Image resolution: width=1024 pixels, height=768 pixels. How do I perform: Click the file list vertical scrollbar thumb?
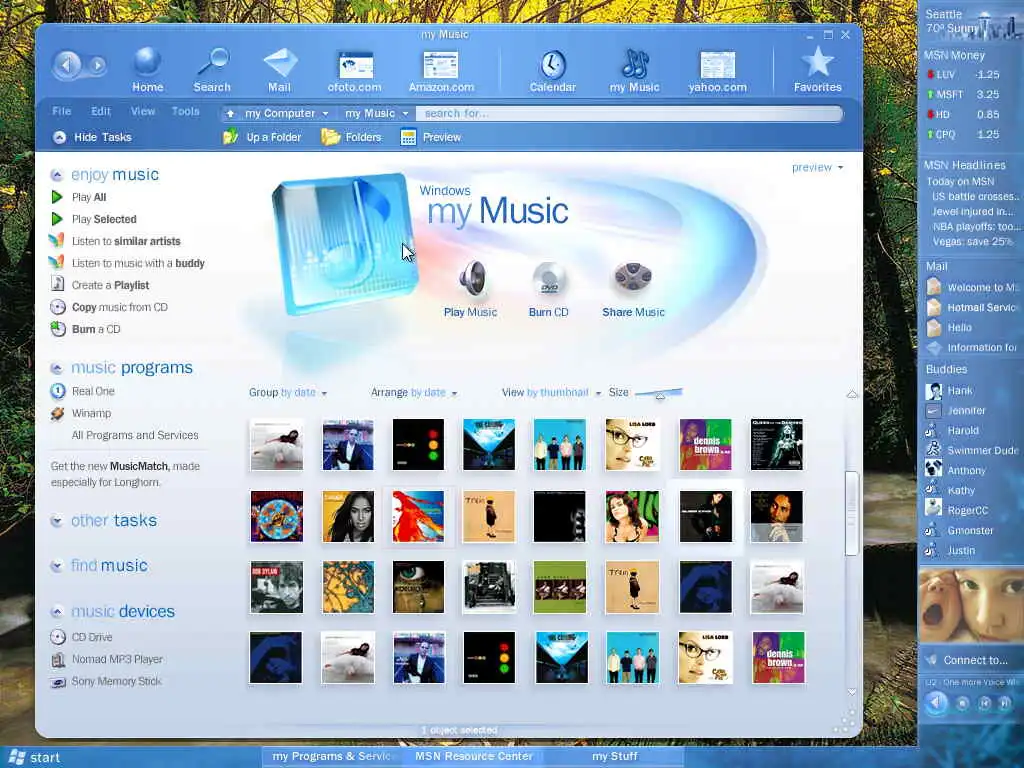[851, 513]
